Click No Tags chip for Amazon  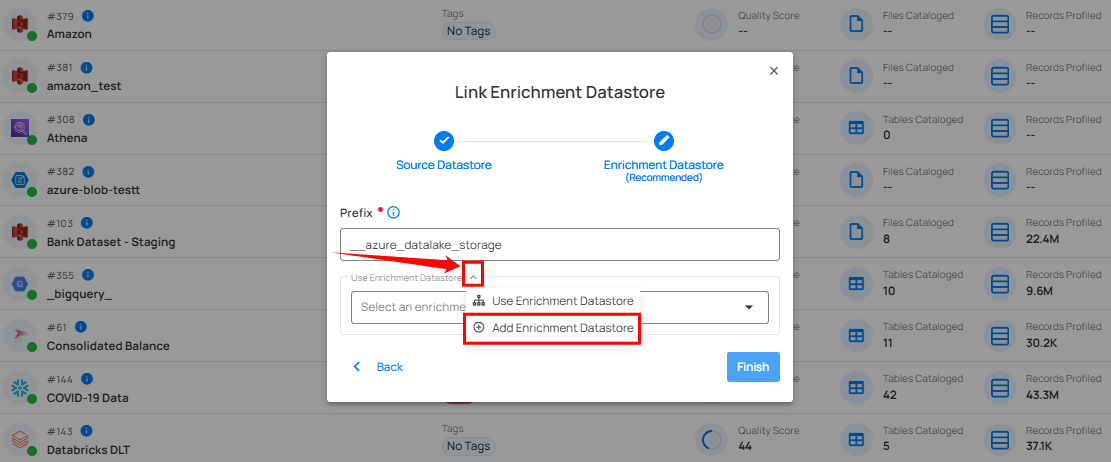(x=468, y=30)
